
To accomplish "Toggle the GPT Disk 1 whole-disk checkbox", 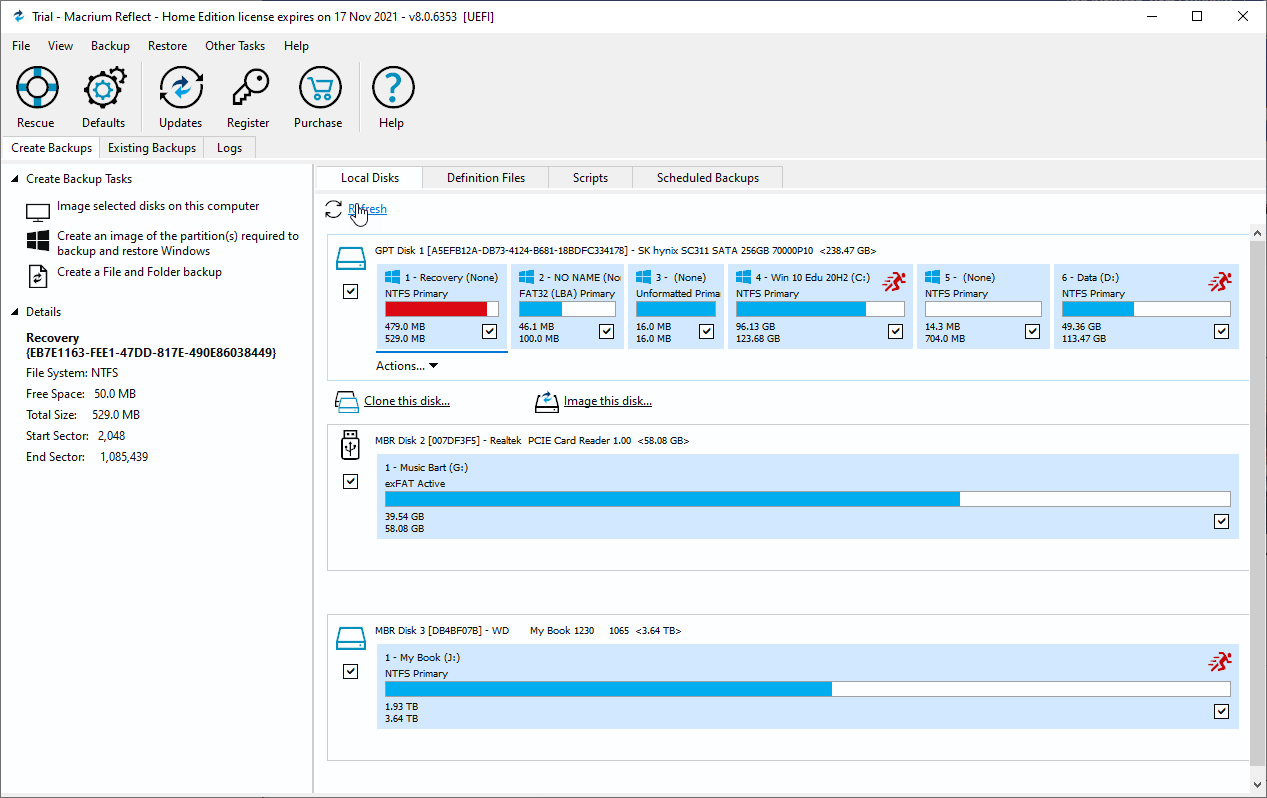I will tap(350, 292).
